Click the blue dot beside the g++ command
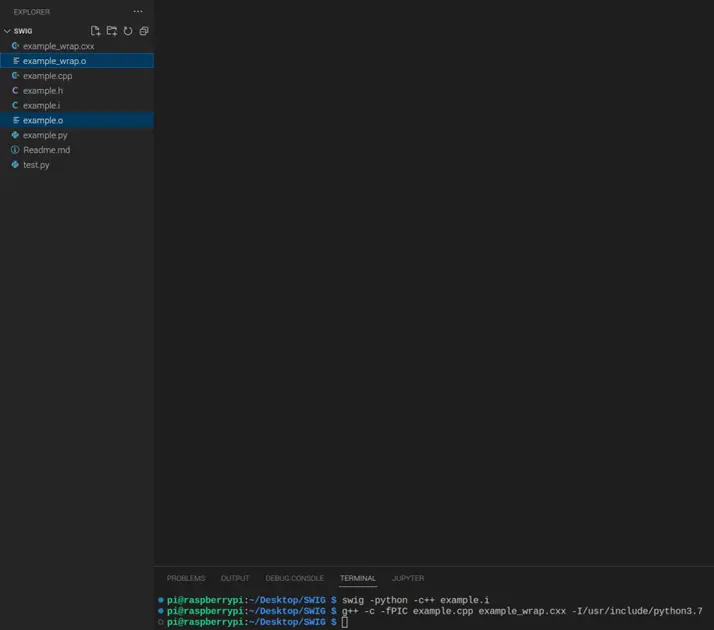Screen dimensions: 714x630 point(161,611)
